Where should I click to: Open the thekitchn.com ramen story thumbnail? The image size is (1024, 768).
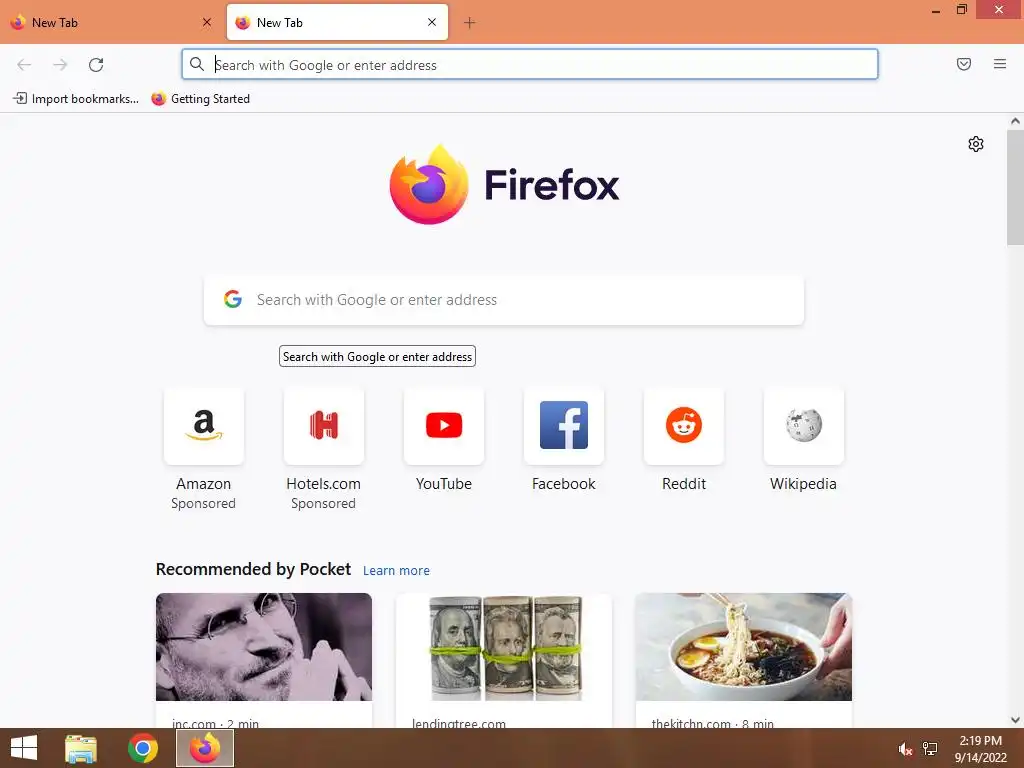point(743,647)
